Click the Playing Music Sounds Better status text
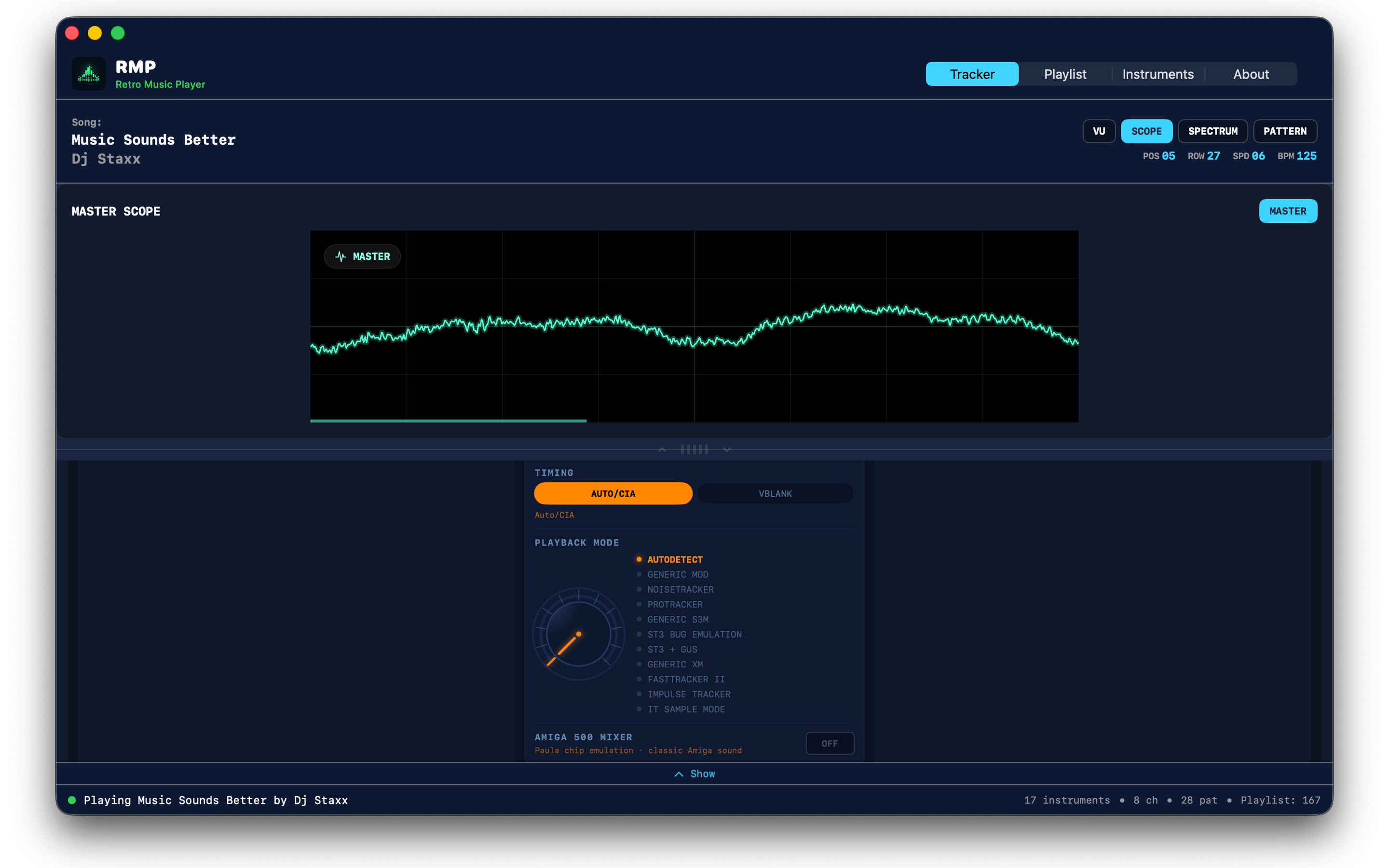This screenshot has width=1389, height=868. [x=216, y=800]
